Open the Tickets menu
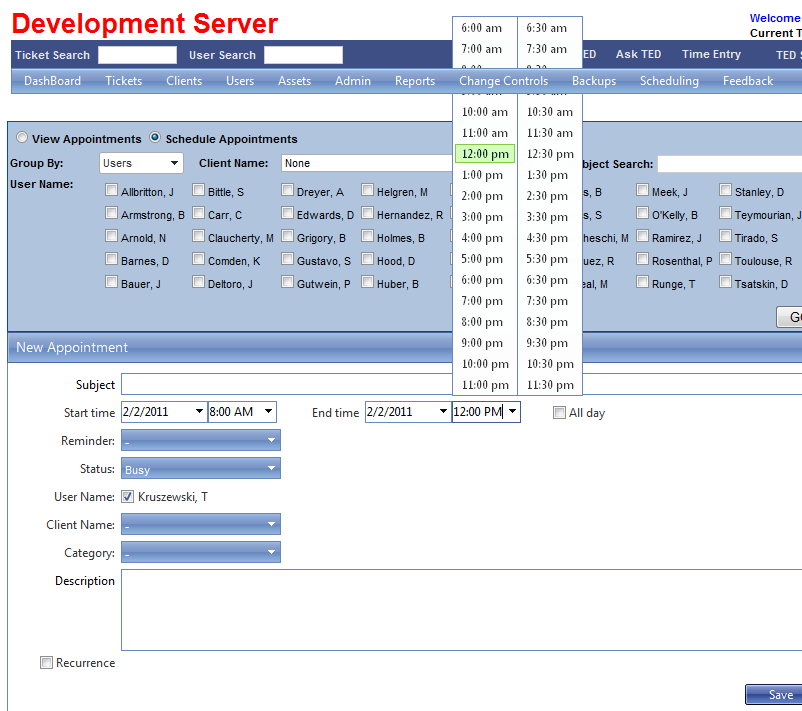 point(123,81)
